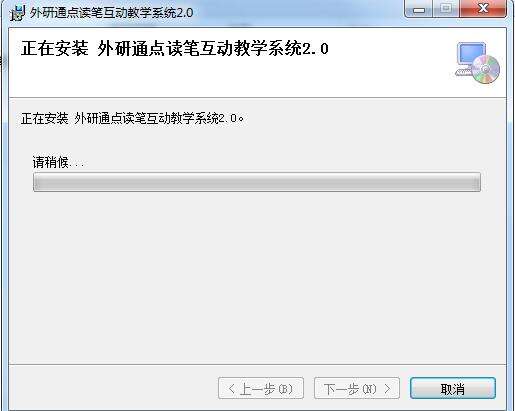Click the blue computer monitor graphic
The height and width of the screenshot is (411, 515).
click(470, 55)
